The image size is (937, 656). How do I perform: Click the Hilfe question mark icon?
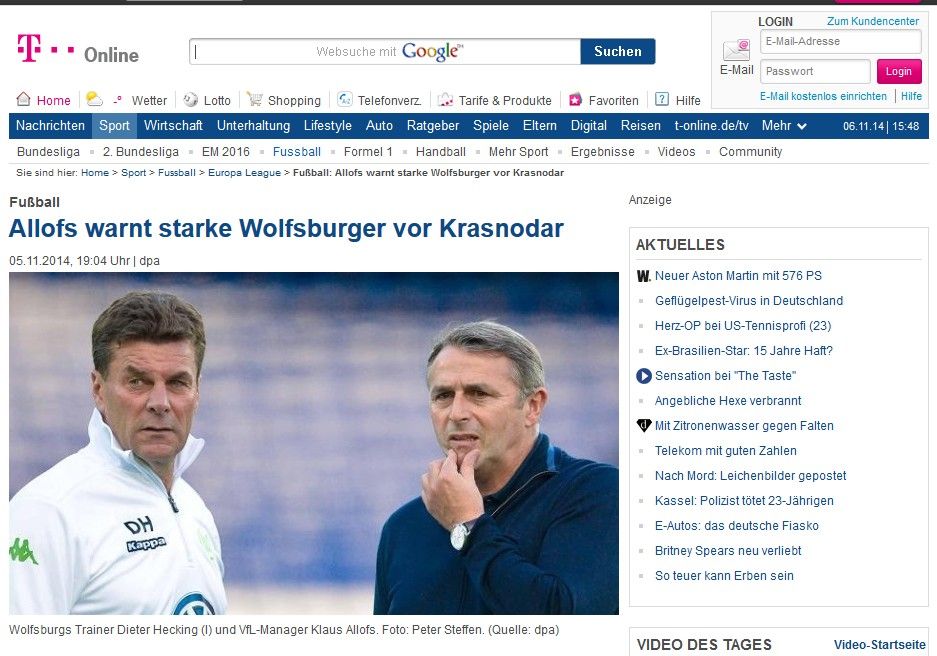[x=662, y=99]
